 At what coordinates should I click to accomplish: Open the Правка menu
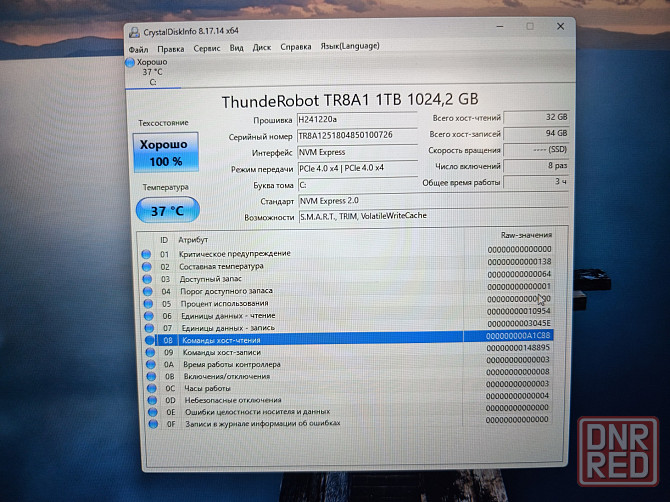point(170,49)
